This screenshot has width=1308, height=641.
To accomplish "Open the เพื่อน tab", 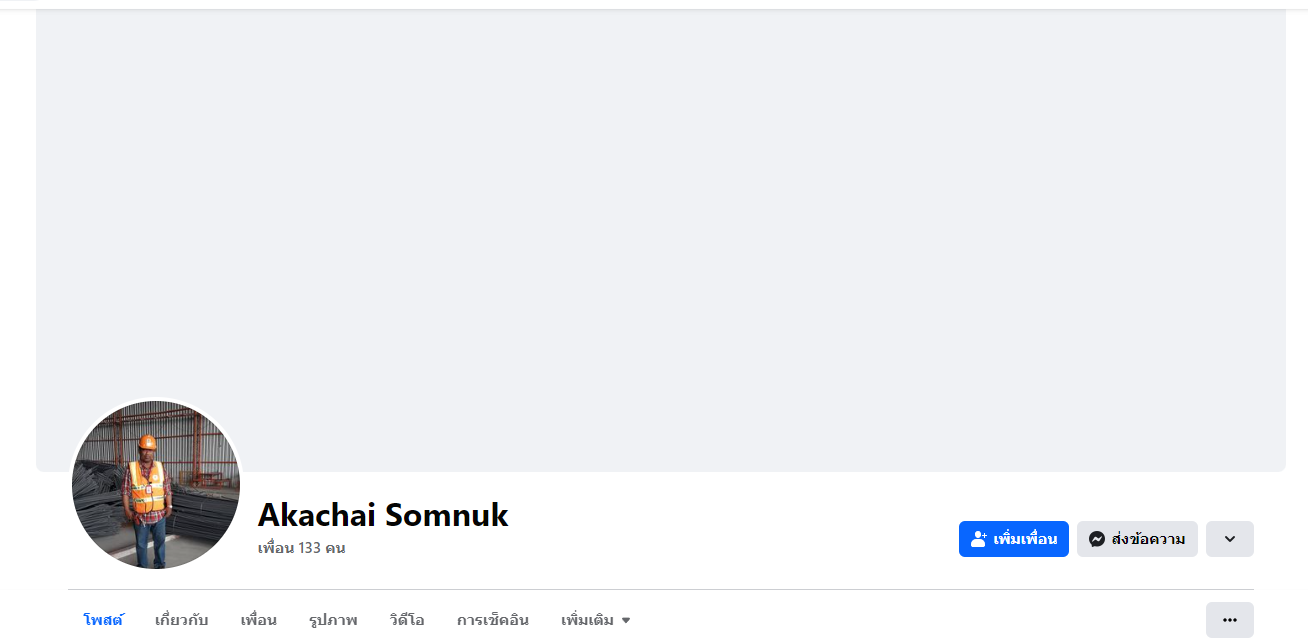I will 259,620.
